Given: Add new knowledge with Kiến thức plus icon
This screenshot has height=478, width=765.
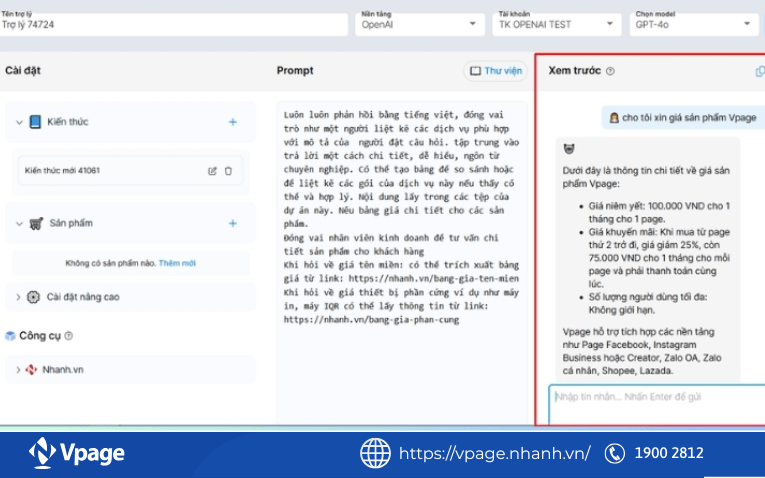Looking at the screenshot, I should 233,122.
